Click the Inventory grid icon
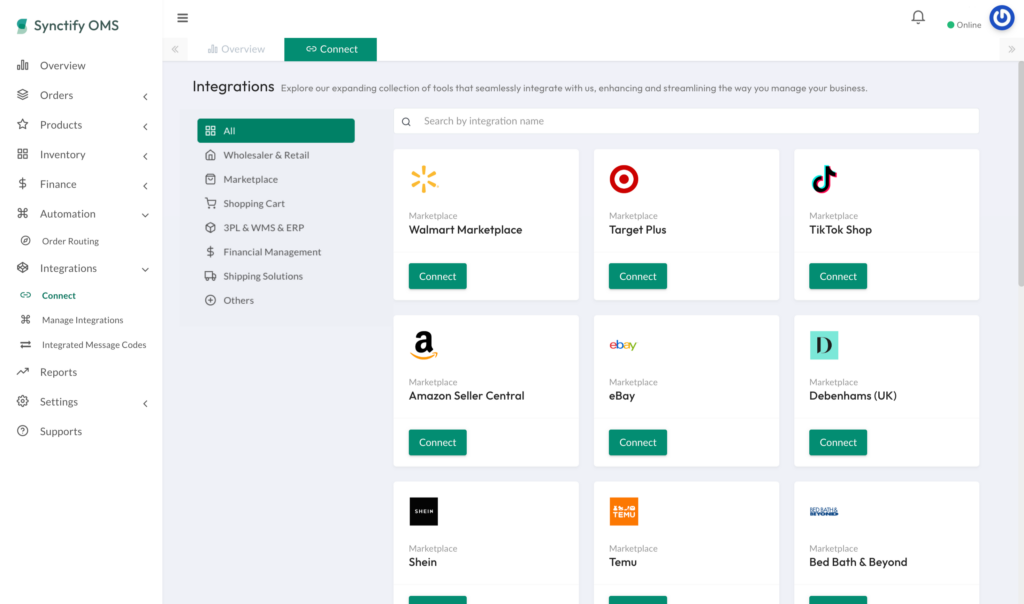The height and width of the screenshot is (604, 1024). click(x=23, y=154)
